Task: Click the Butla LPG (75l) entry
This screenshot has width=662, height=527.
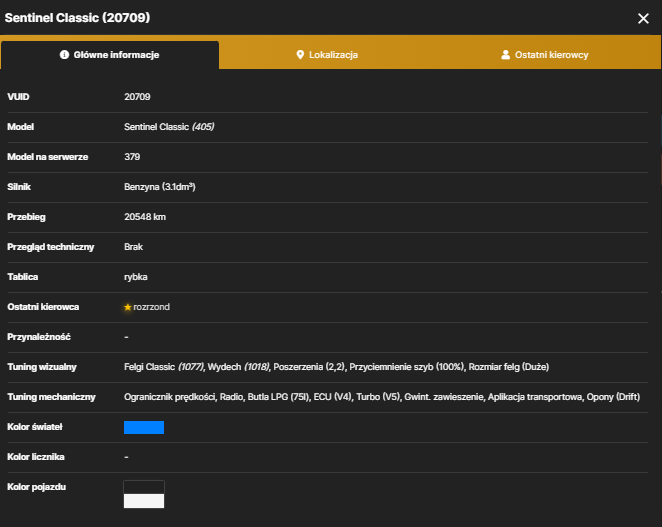Action: 278,397
